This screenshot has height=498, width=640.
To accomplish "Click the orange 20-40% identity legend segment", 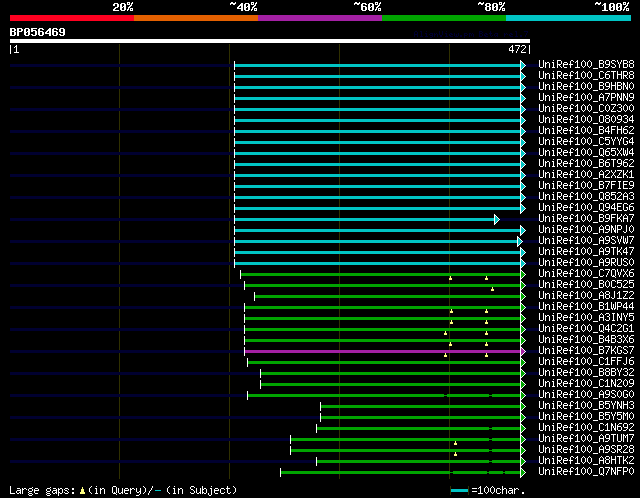I will coord(196,18).
